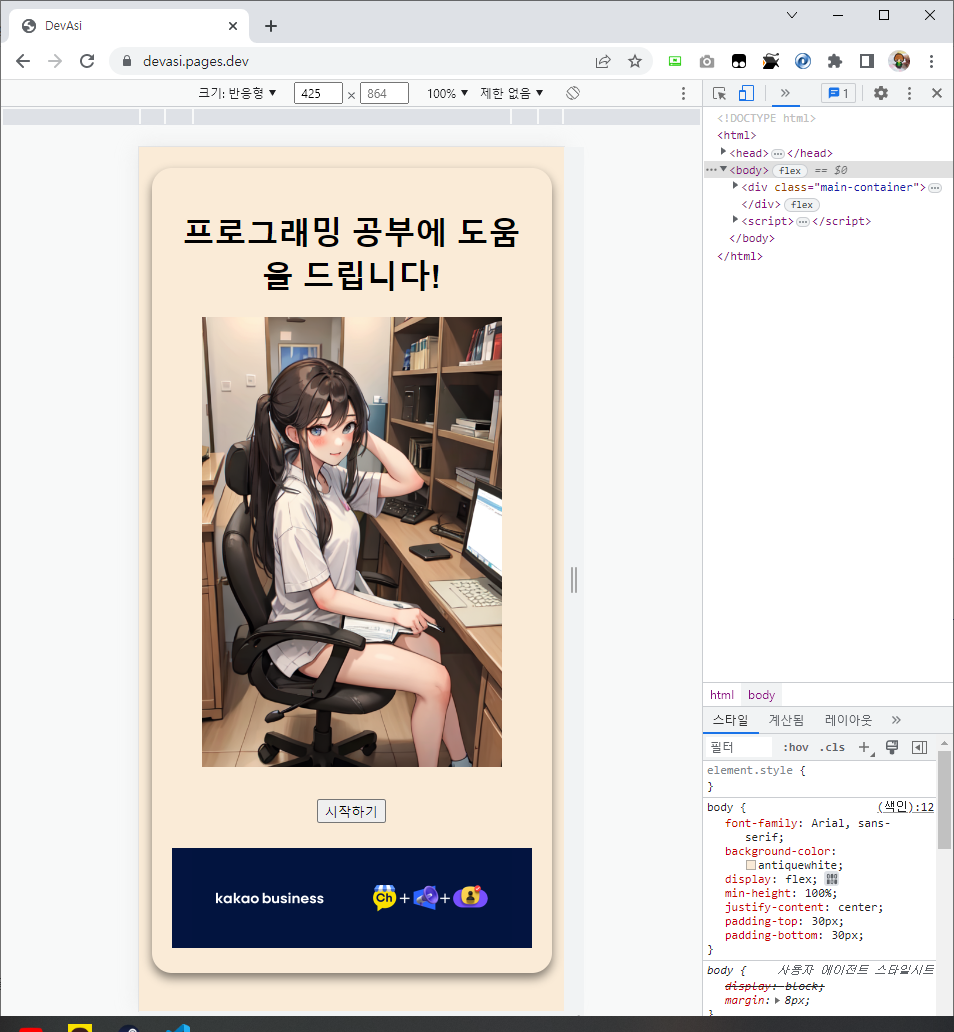Reload the devasi.pages.dev page

tap(87, 61)
